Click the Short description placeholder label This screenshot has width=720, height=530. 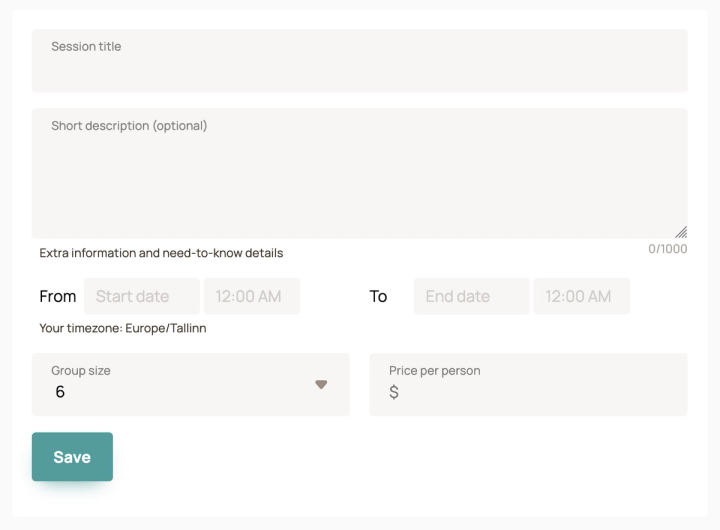(129, 126)
